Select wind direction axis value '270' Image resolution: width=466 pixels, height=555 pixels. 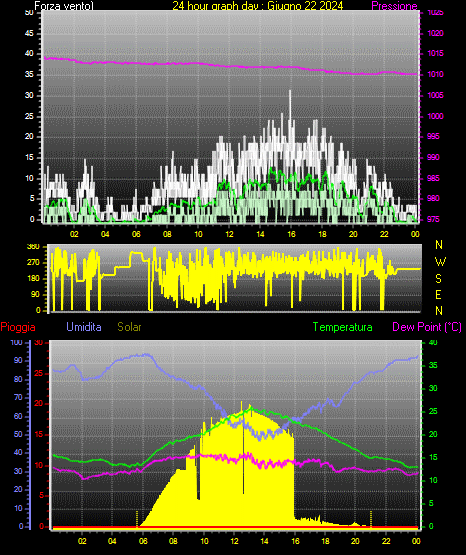coord(33,263)
